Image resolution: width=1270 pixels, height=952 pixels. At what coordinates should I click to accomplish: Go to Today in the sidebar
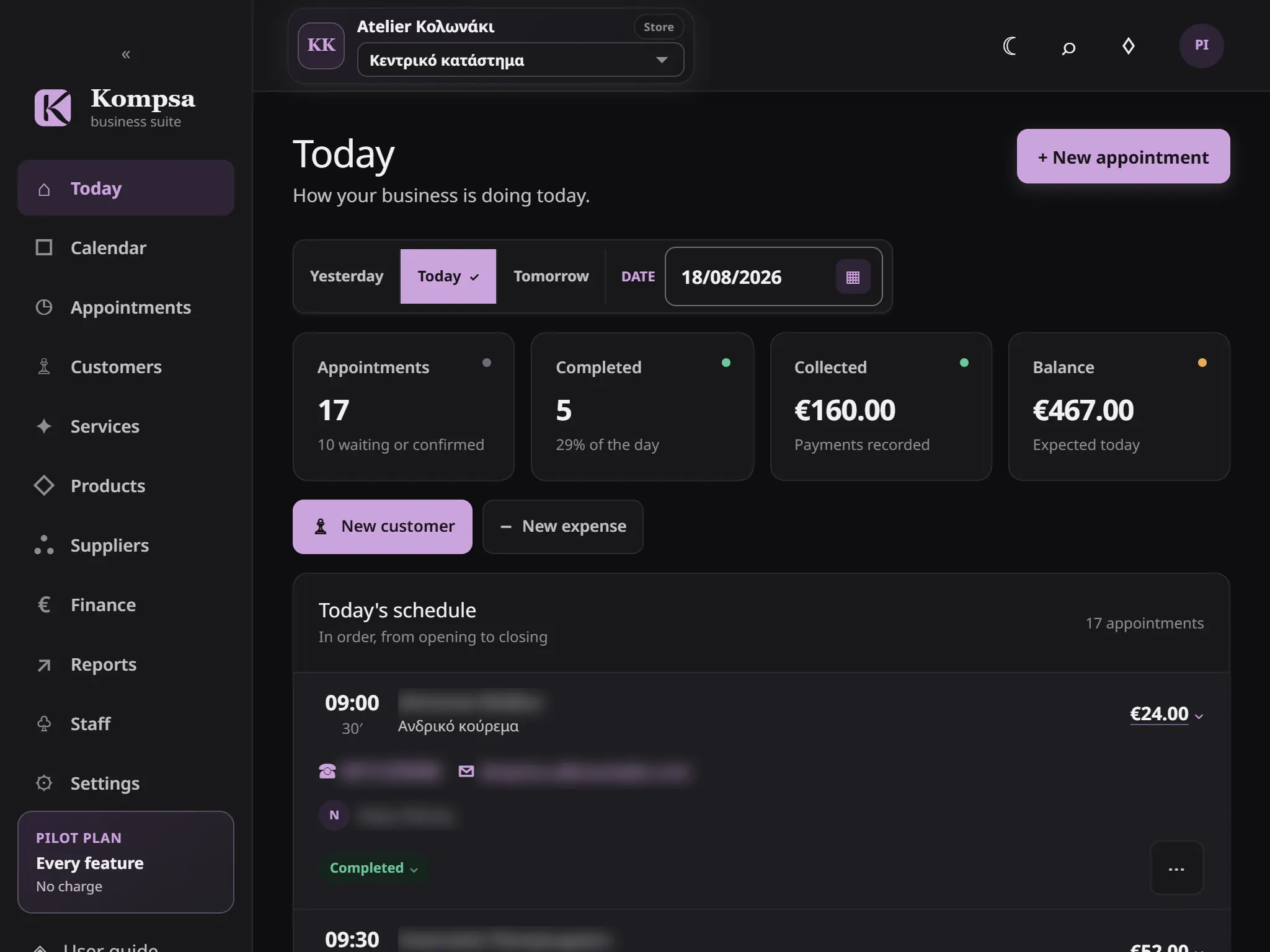[x=126, y=188]
